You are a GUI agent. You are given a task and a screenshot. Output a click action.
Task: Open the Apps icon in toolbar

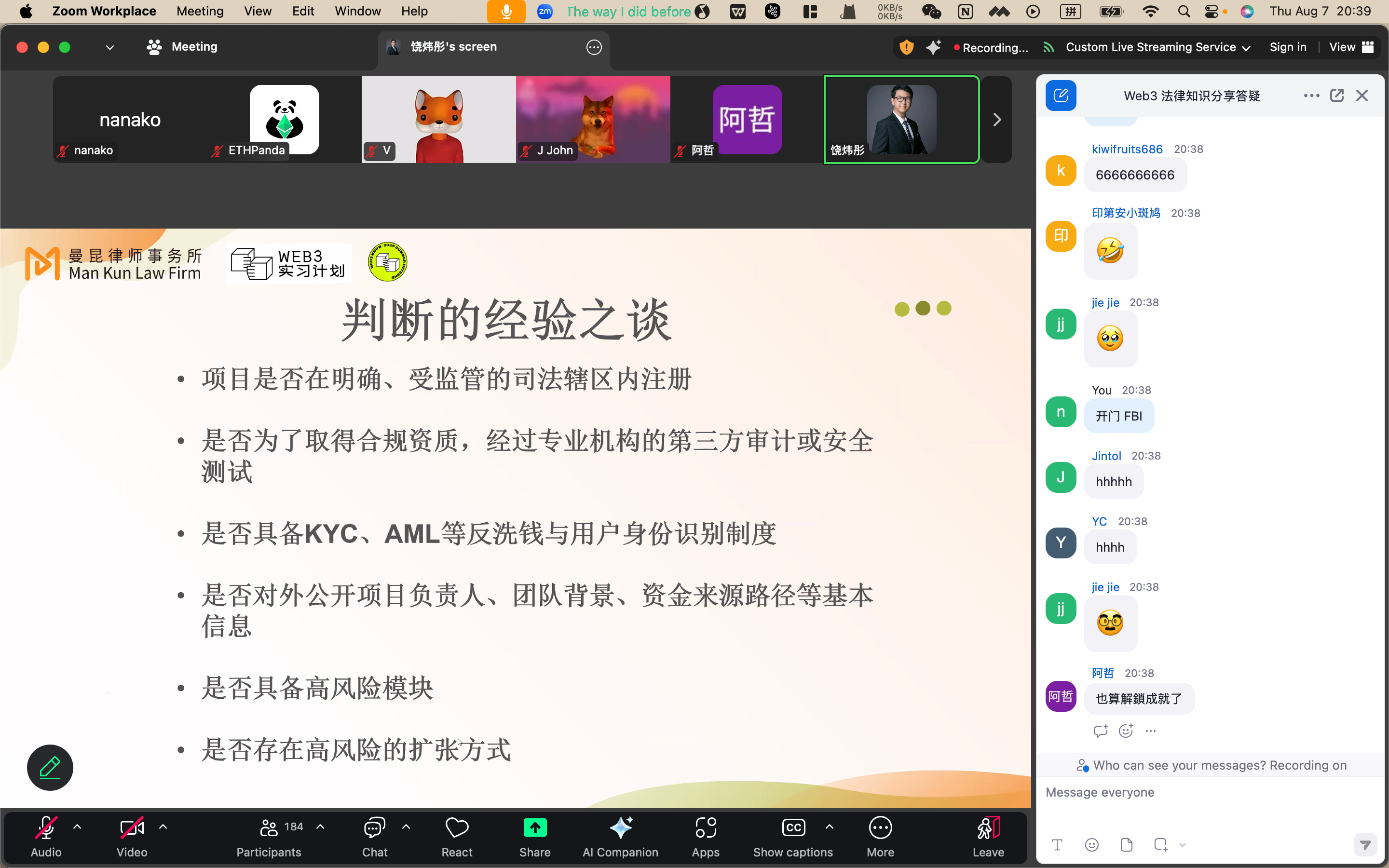706,828
